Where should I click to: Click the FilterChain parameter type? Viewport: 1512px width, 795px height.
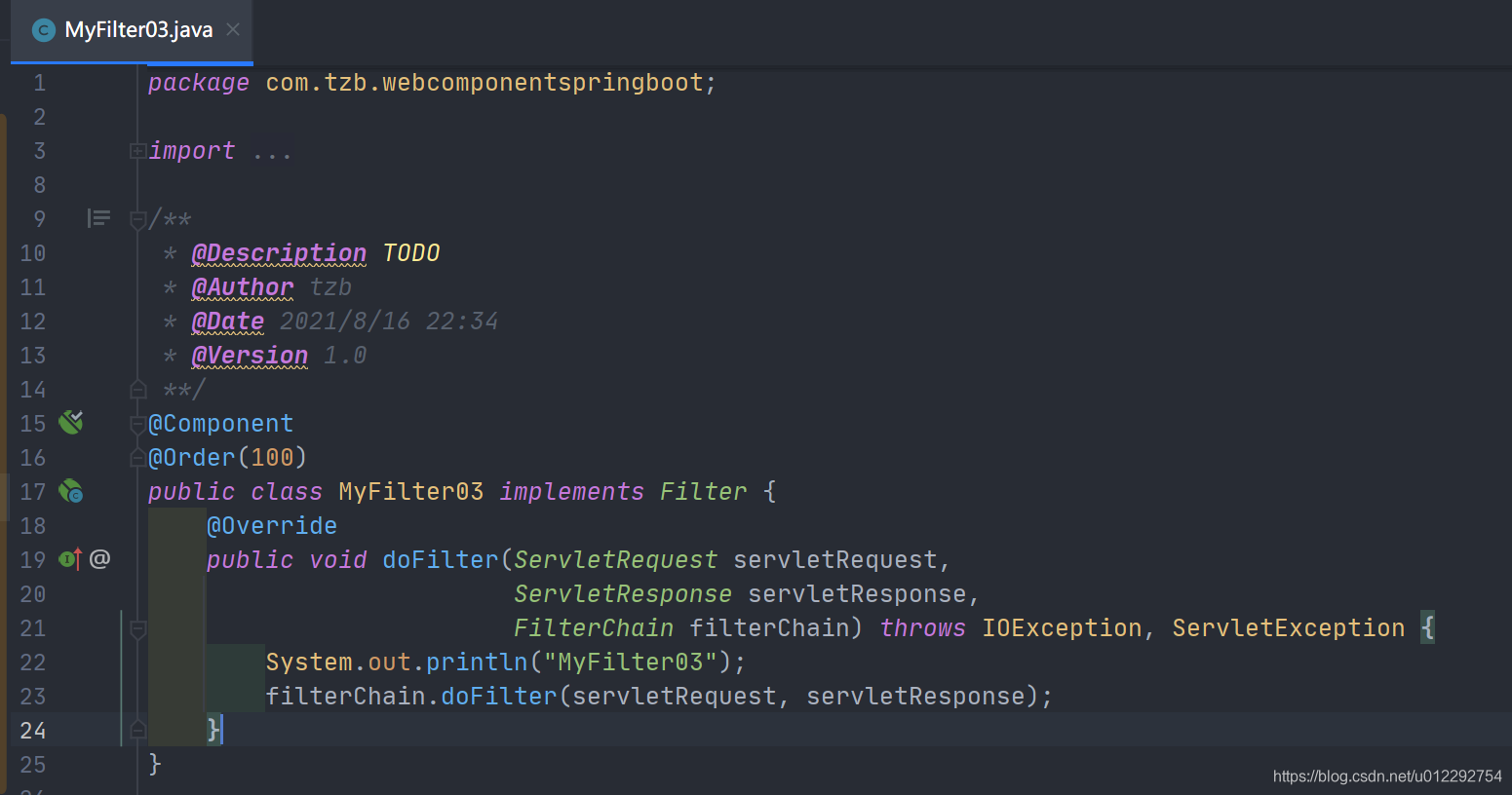tap(594, 628)
